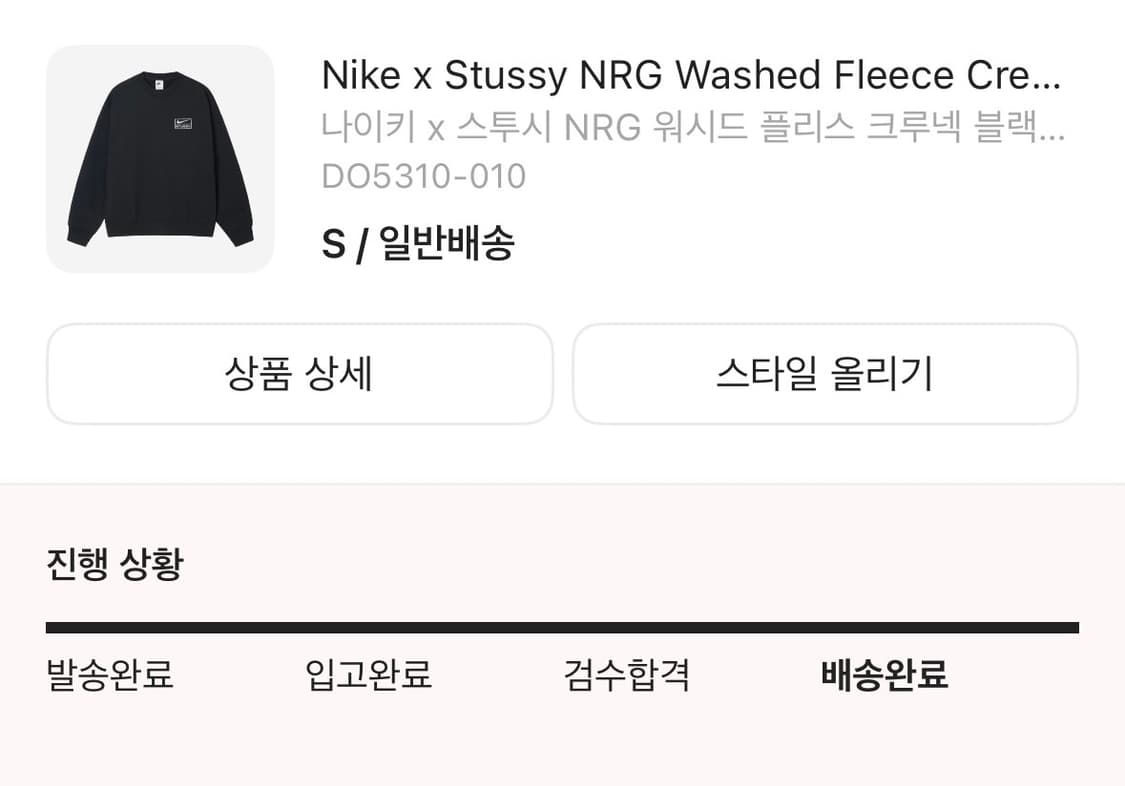The height and width of the screenshot is (786, 1125).
Task: Click the 입고완료 arrival stage label
Action: pos(369,676)
